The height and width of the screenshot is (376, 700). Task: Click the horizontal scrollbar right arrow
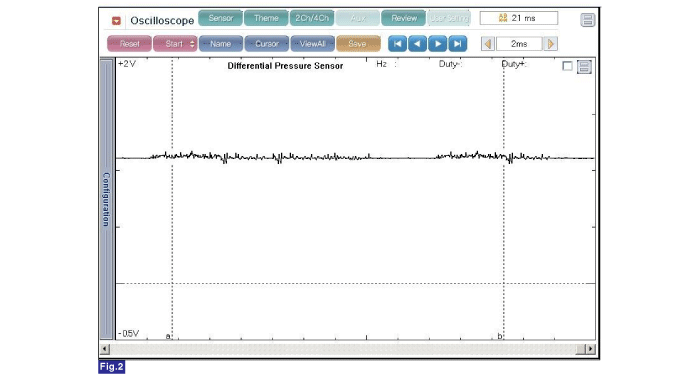(591, 349)
